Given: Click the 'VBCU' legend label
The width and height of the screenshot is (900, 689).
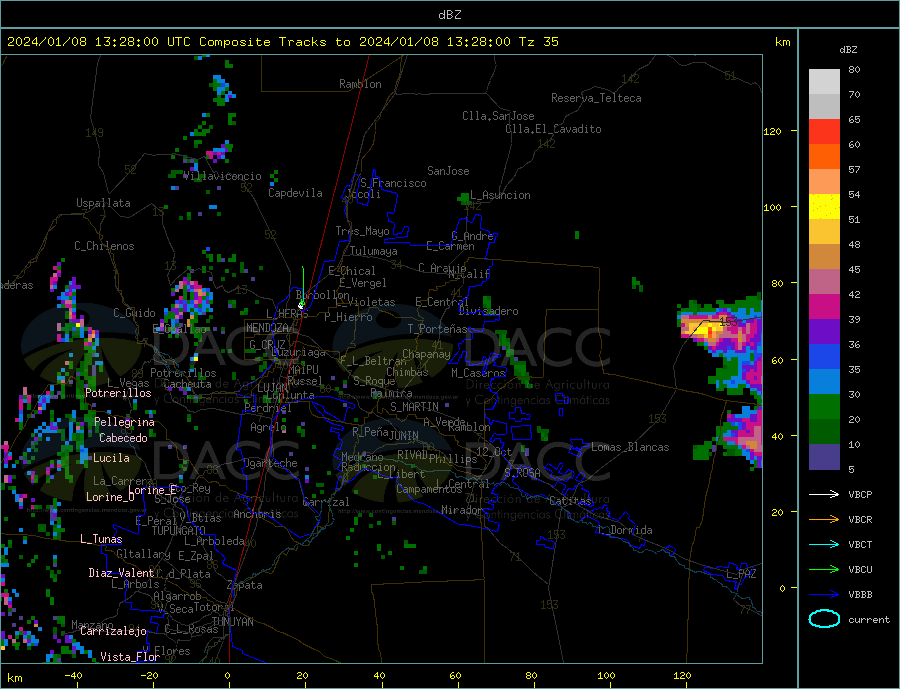Looking at the screenshot, I should [860, 570].
